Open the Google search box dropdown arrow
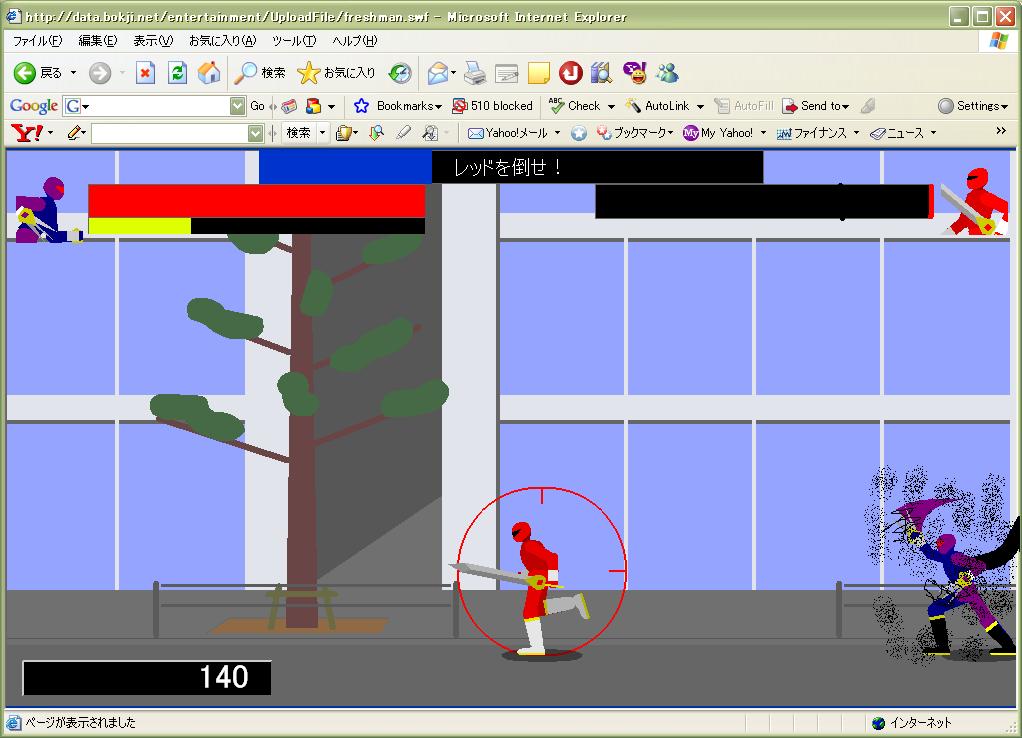 click(237, 106)
